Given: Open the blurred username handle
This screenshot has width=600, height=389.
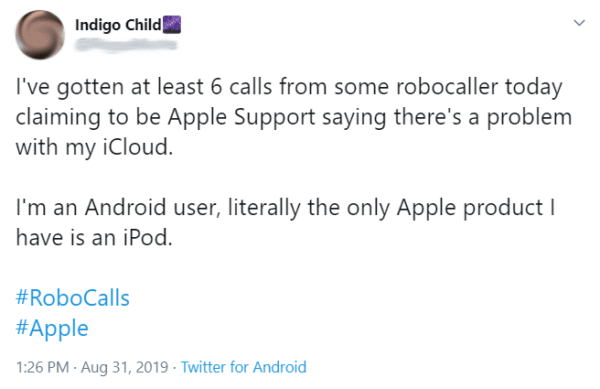Looking at the screenshot, I should pos(126,45).
